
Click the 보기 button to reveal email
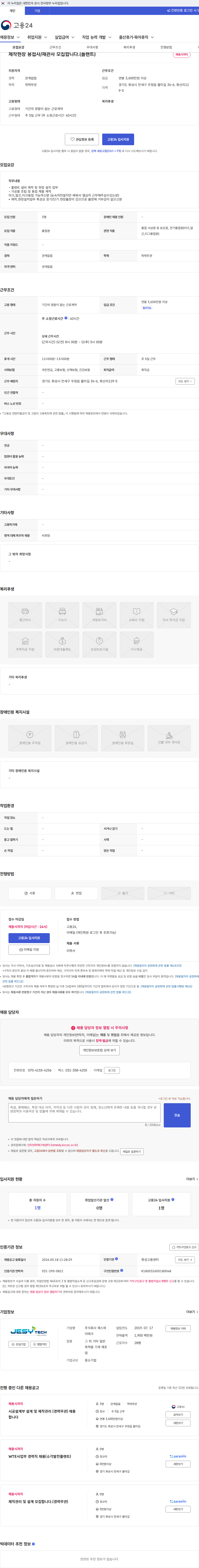112,1070
